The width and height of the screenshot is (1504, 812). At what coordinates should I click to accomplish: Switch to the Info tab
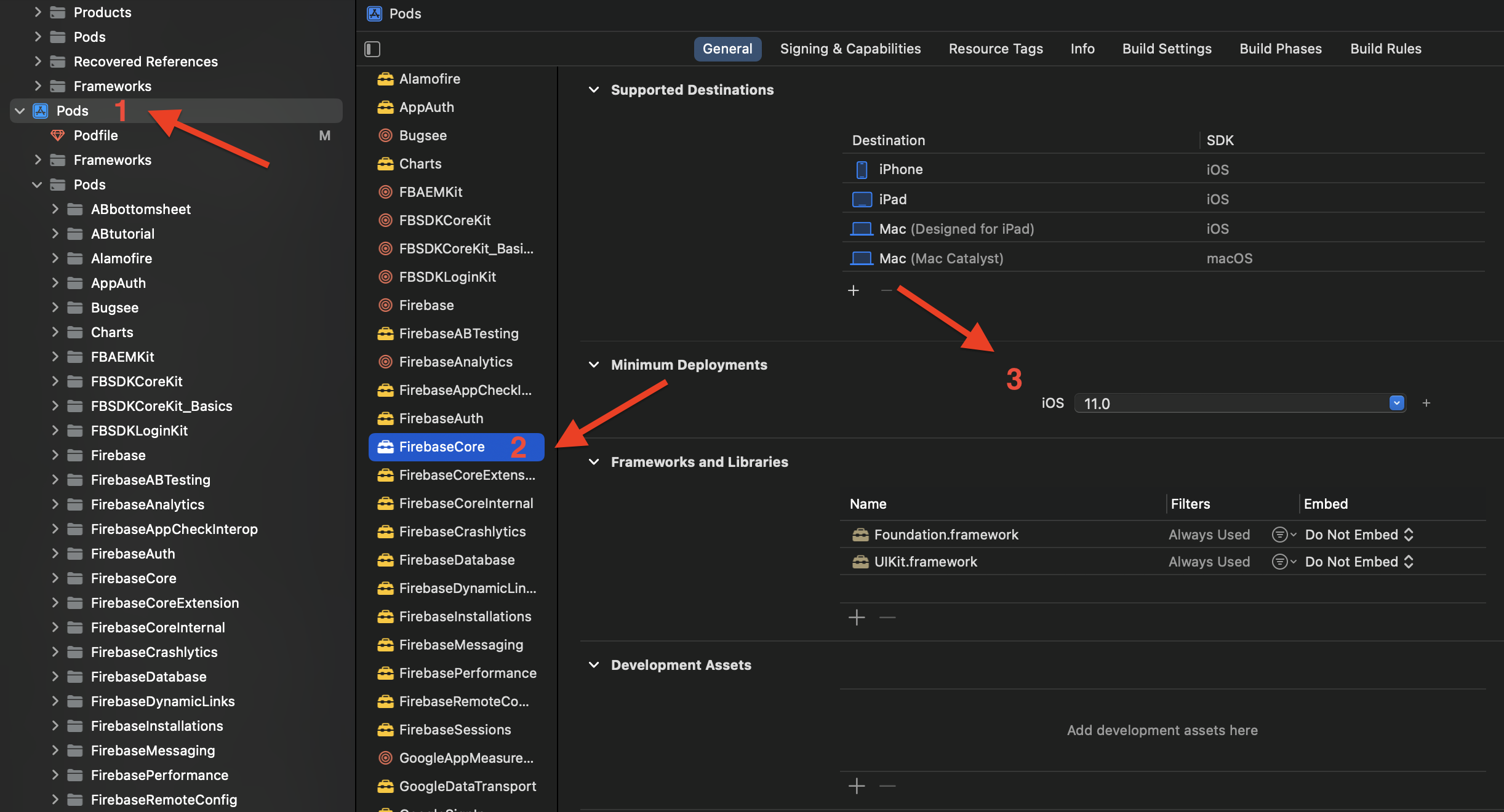click(1082, 49)
